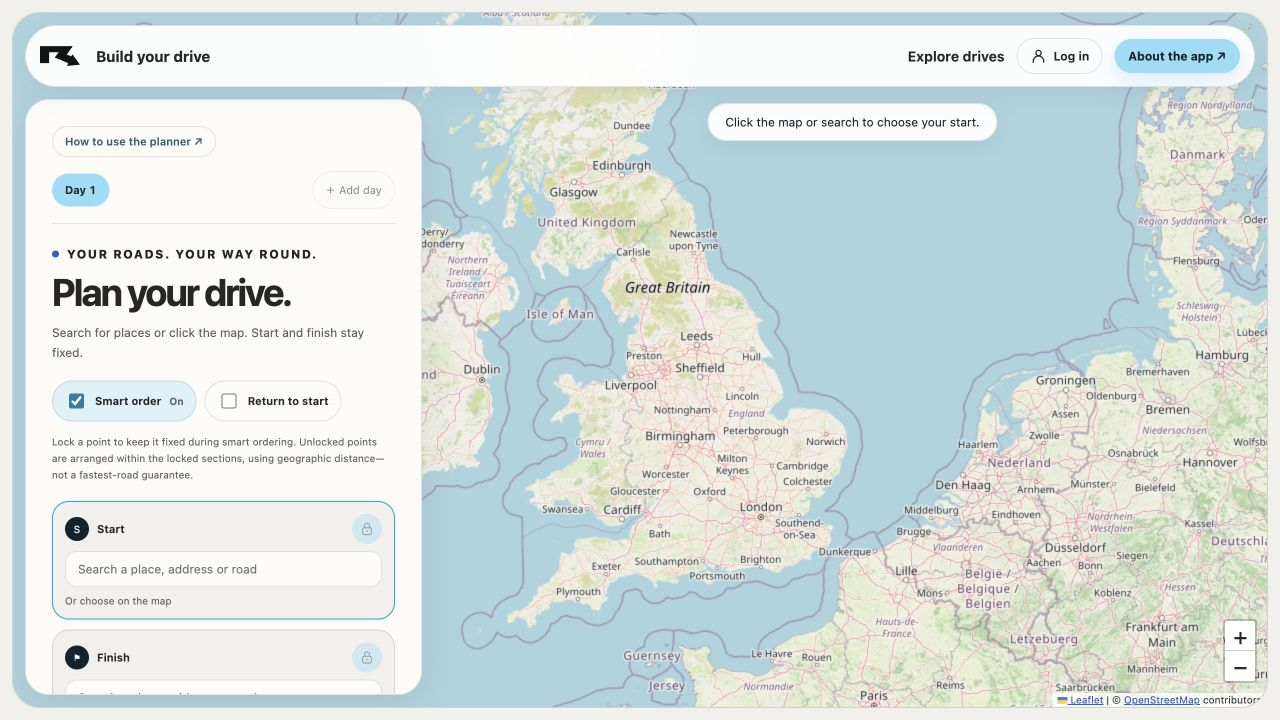Image resolution: width=1280 pixels, height=720 pixels.
Task: Click Sheffield on the map
Action: [x=700, y=367]
